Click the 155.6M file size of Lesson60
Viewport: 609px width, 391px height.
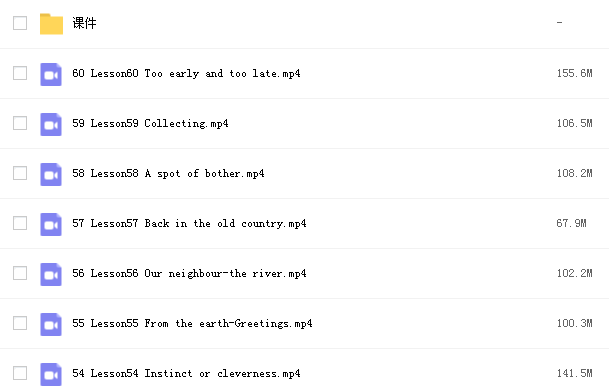[574, 73]
